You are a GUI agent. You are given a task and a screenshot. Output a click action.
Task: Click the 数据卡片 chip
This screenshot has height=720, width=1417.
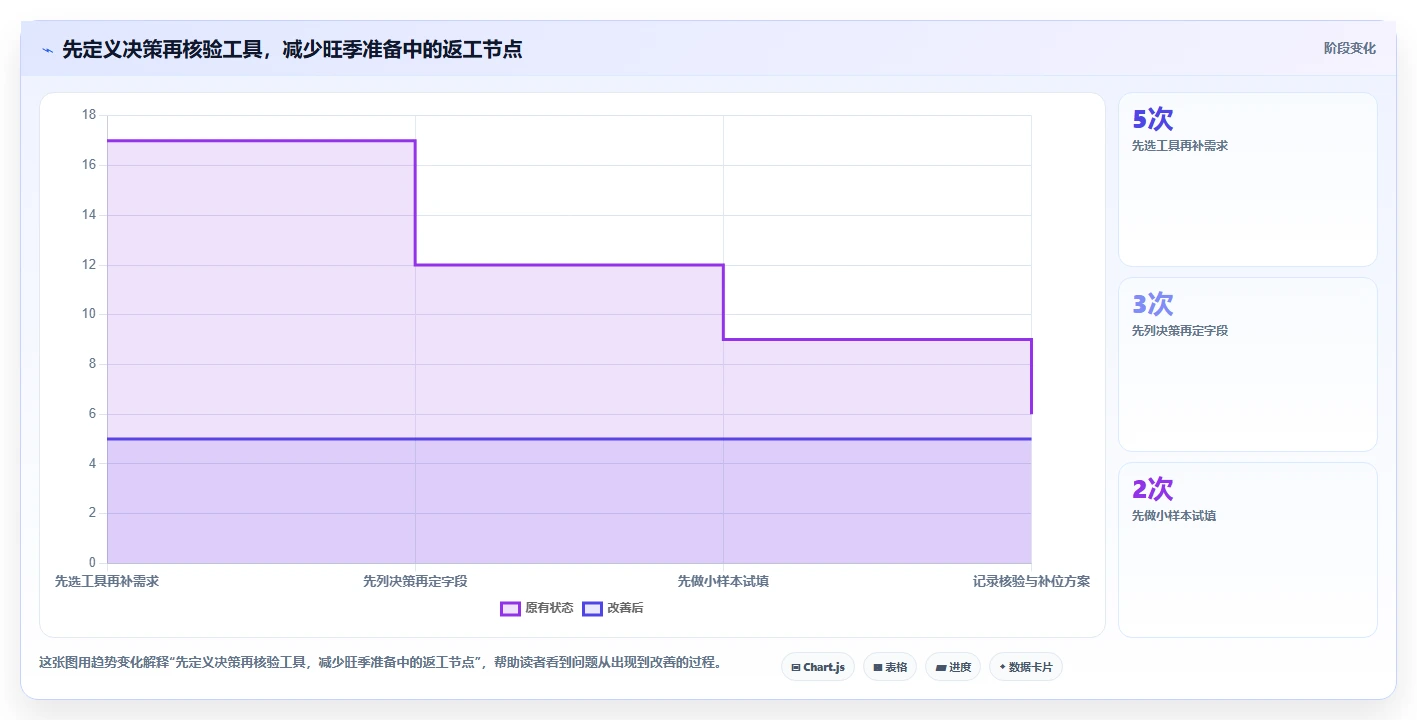click(1025, 667)
